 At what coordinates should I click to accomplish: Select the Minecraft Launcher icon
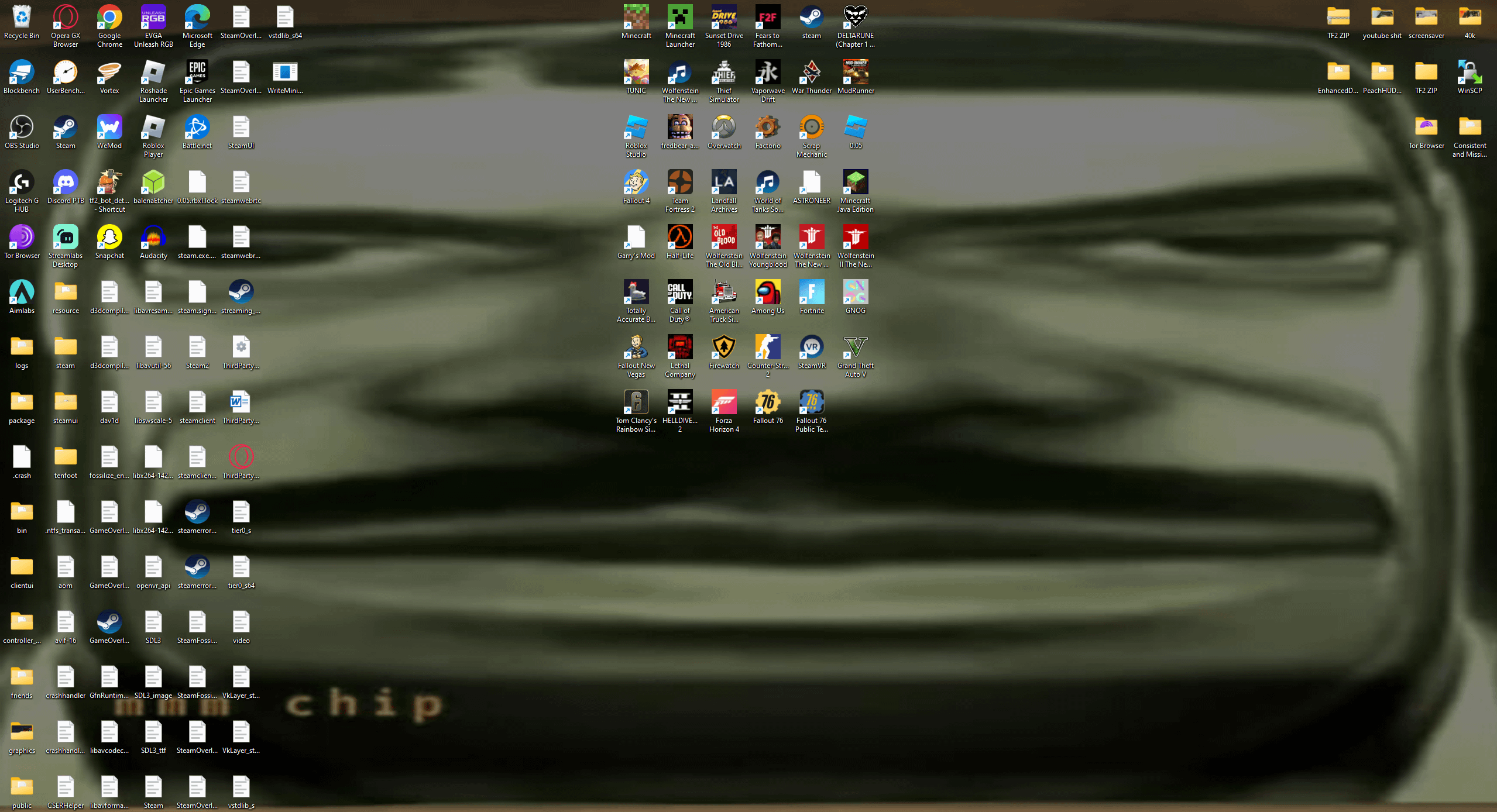680,18
